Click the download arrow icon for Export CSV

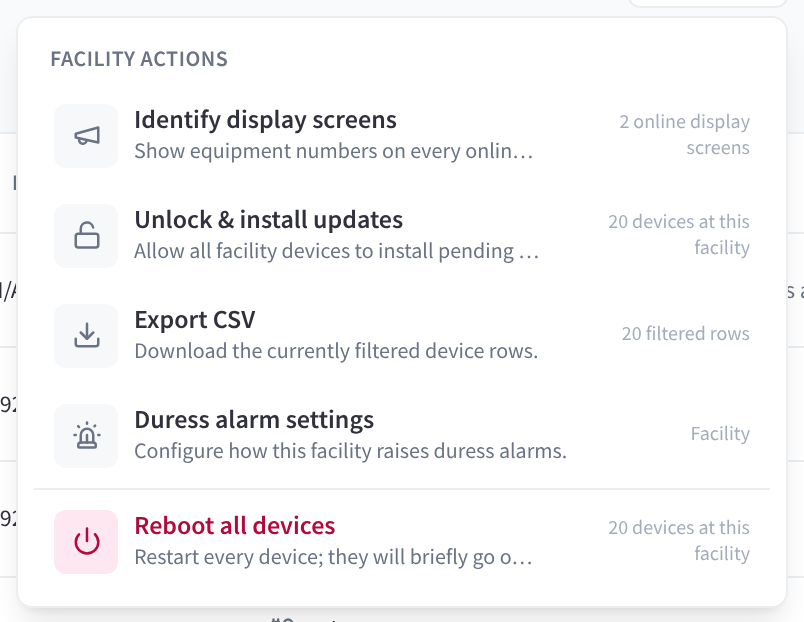[87, 335]
